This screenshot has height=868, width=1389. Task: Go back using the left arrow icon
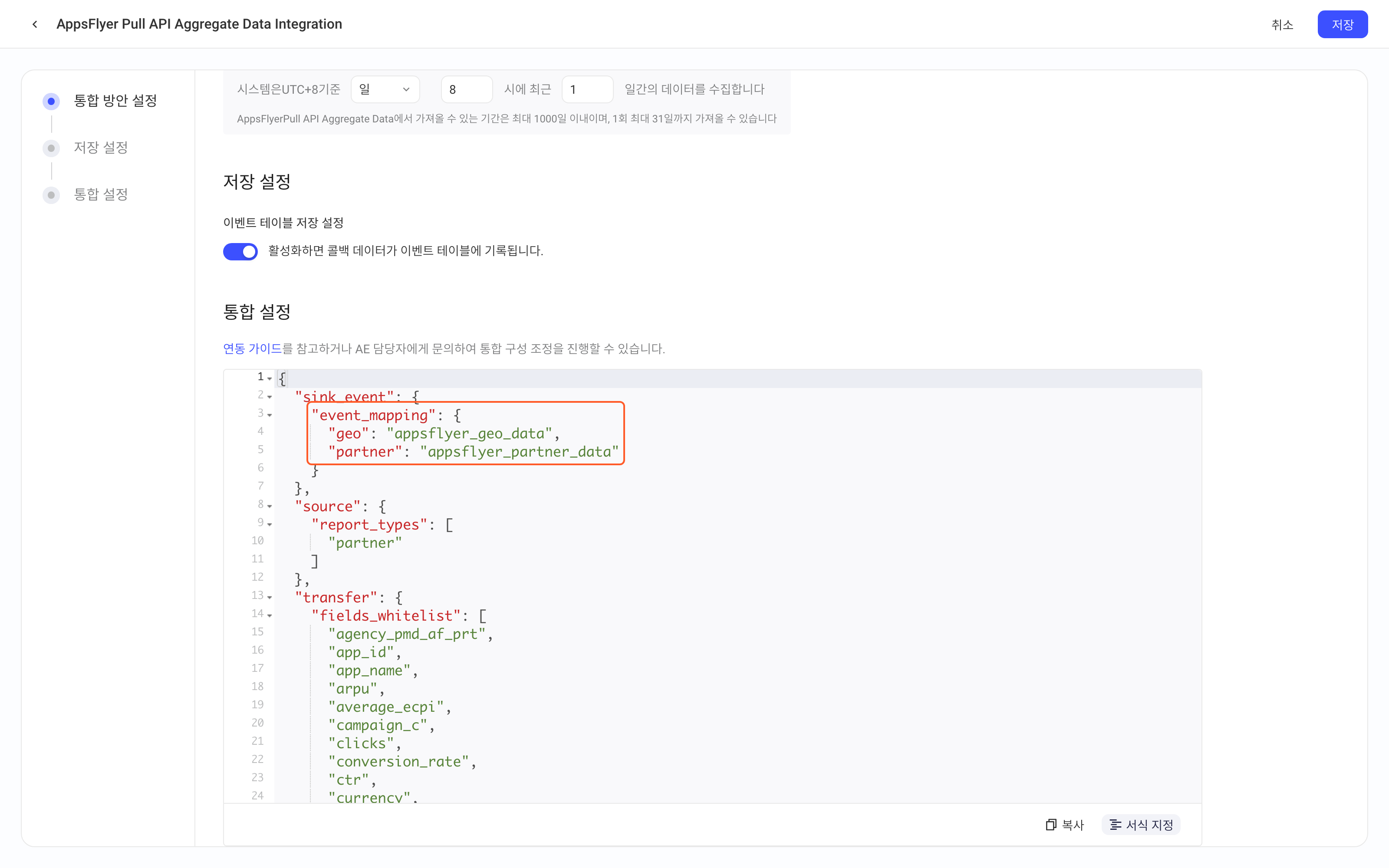pos(35,24)
